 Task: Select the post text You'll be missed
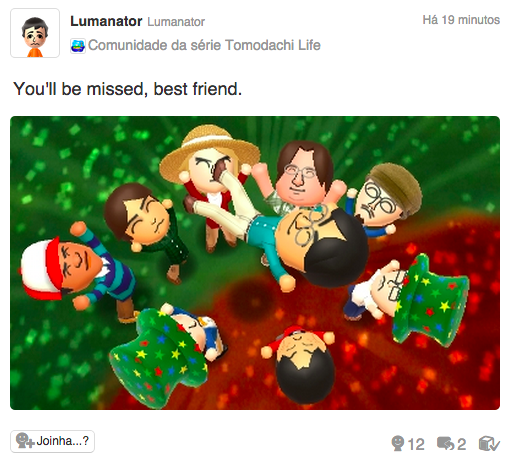79,89
